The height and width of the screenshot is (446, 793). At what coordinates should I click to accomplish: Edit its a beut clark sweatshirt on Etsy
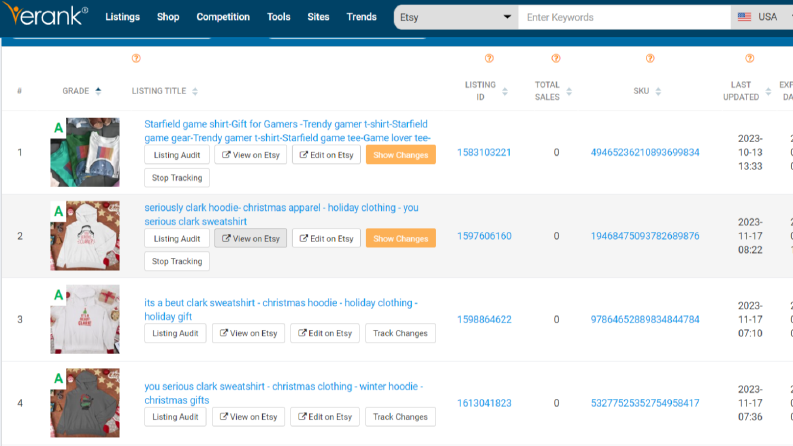click(x=325, y=333)
